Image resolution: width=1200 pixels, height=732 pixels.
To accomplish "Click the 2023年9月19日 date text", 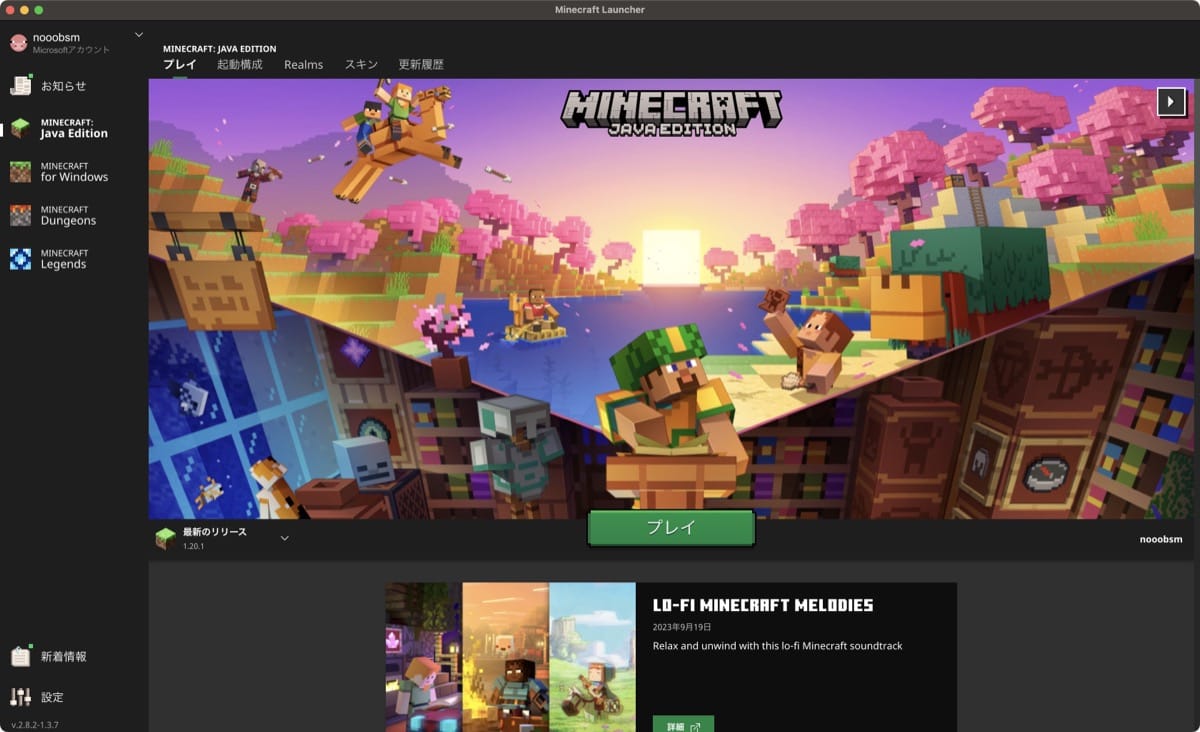I will pos(682,627).
